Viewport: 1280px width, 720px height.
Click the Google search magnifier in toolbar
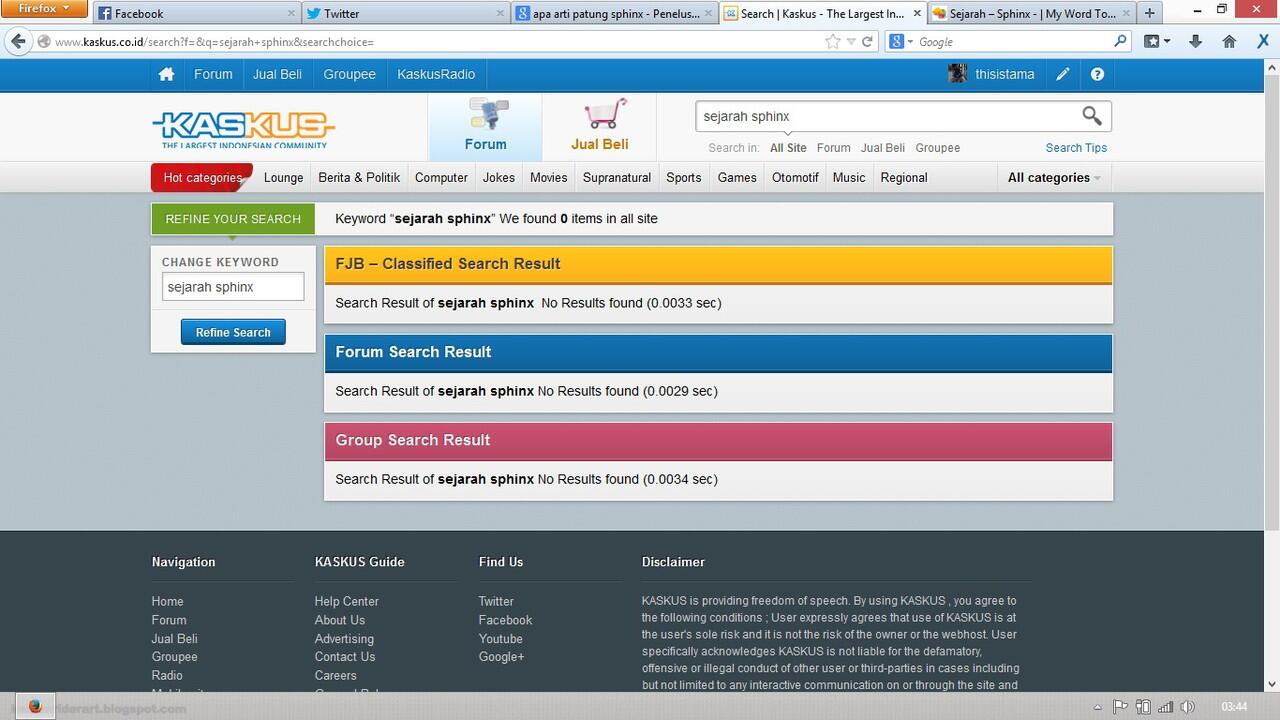(x=1120, y=42)
